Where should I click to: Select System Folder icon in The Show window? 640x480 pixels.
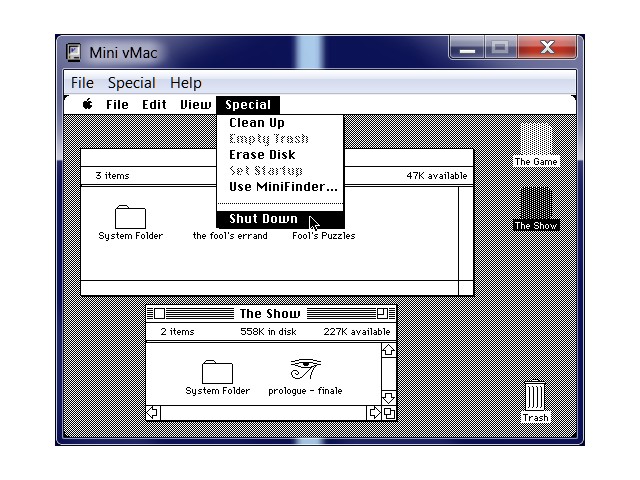(x=217, y=371)
